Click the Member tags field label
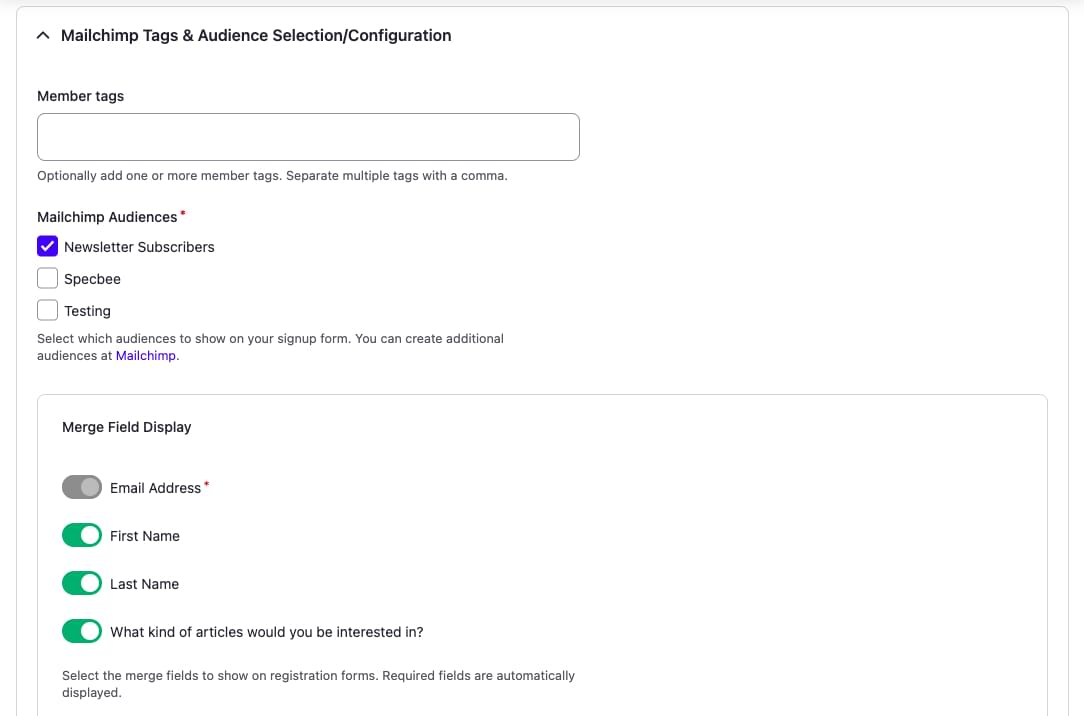 80,96
